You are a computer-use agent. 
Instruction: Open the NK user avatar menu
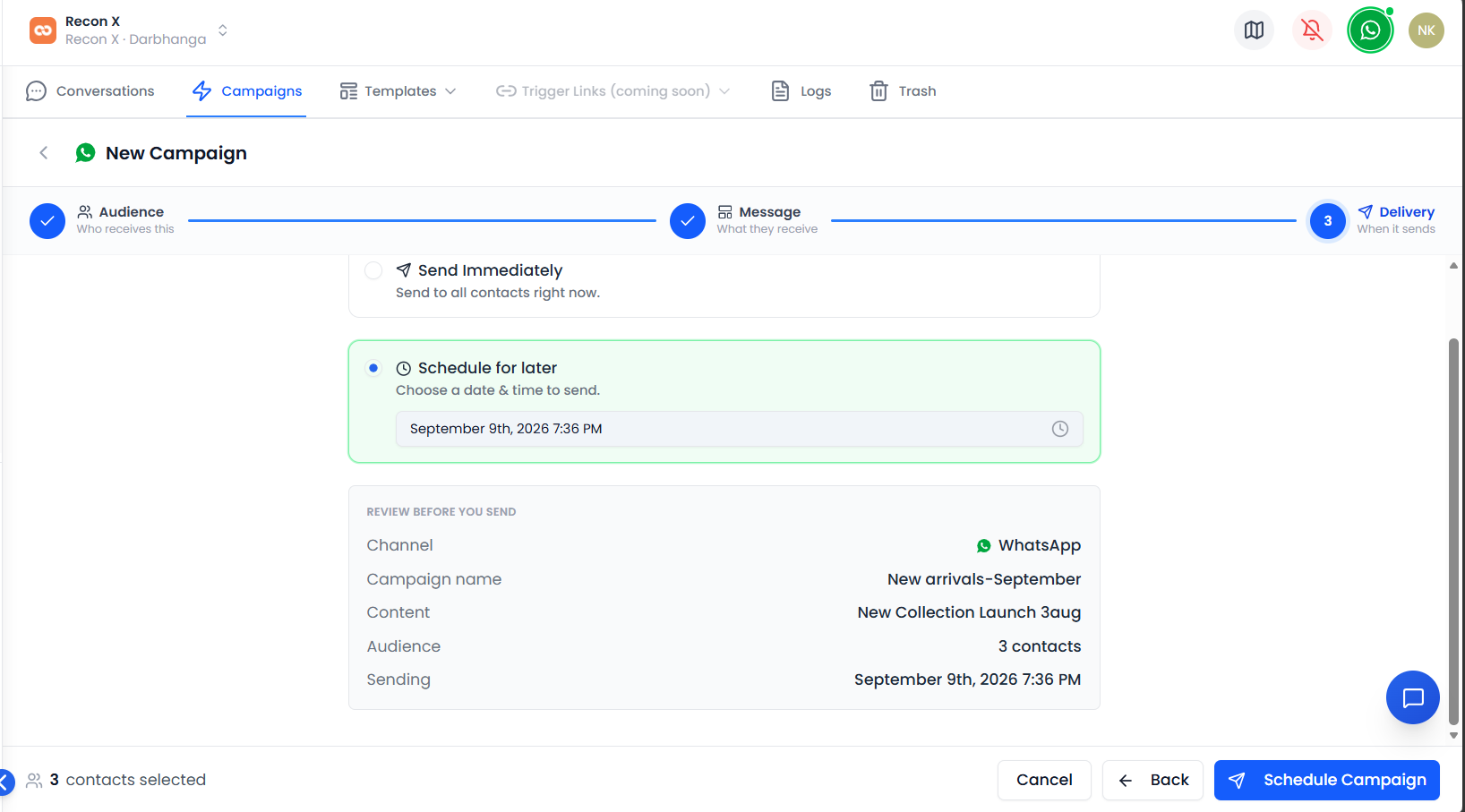pos(1426,30)
